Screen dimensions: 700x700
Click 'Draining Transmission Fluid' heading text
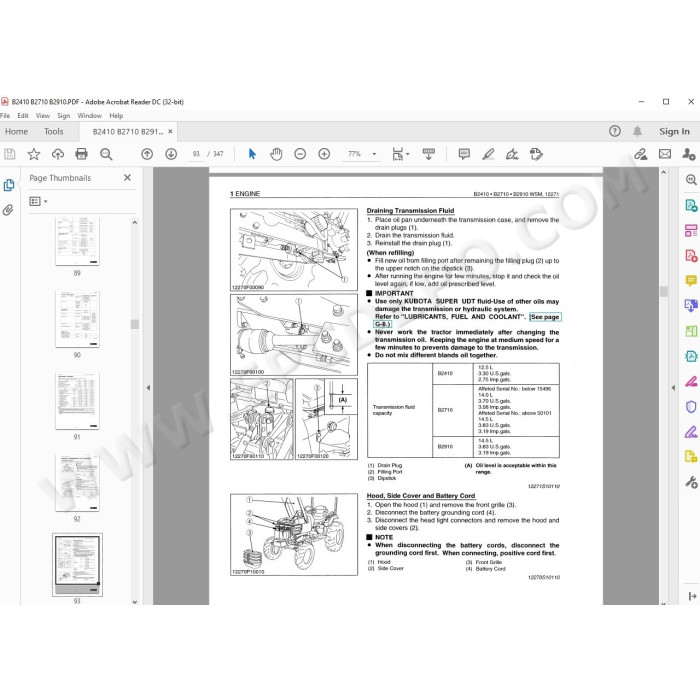(x=410, y=211)
